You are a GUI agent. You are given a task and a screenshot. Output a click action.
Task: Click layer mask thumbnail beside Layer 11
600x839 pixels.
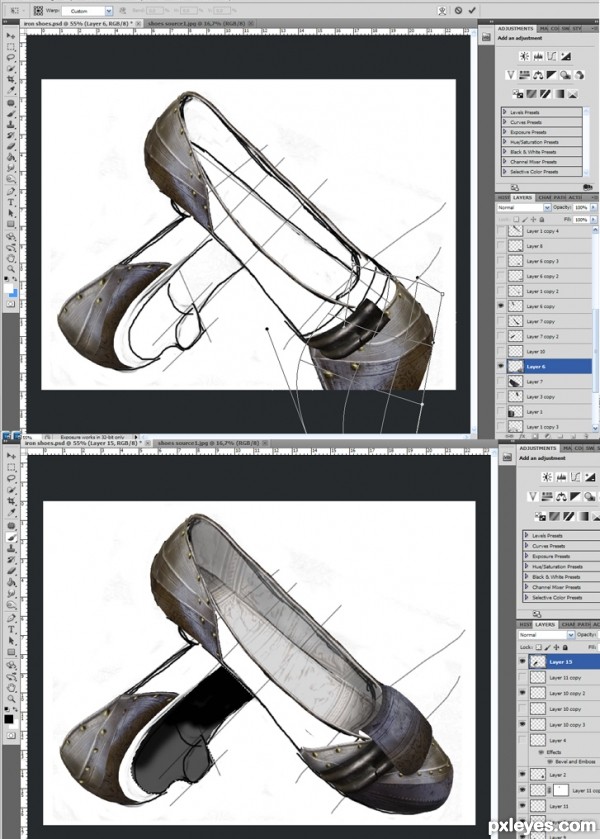(560, 790)
